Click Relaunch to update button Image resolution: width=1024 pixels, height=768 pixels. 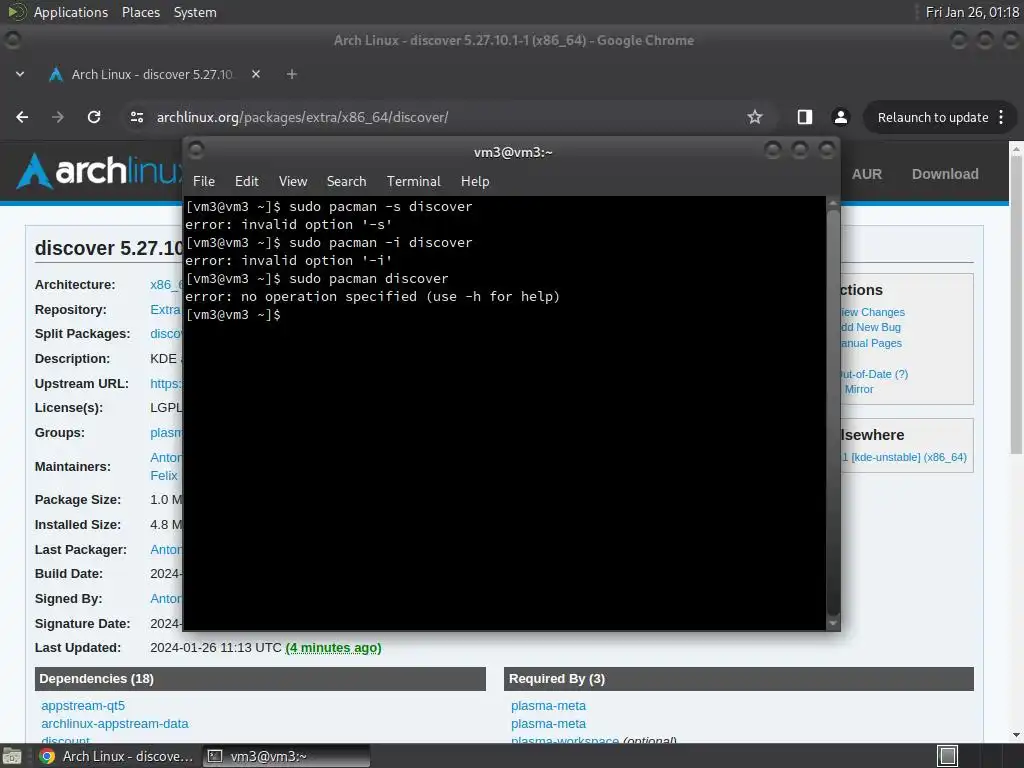933,118
